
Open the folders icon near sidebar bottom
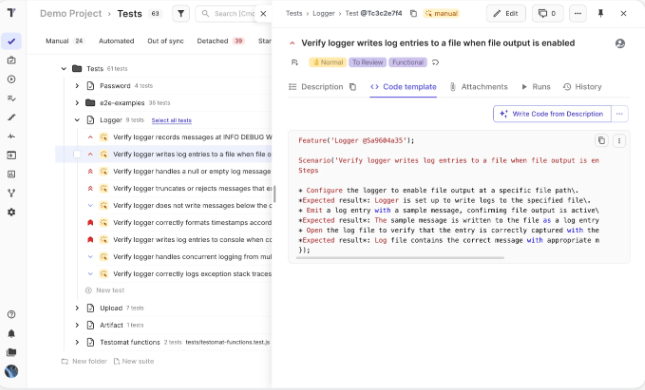click(x=12, y=352)
